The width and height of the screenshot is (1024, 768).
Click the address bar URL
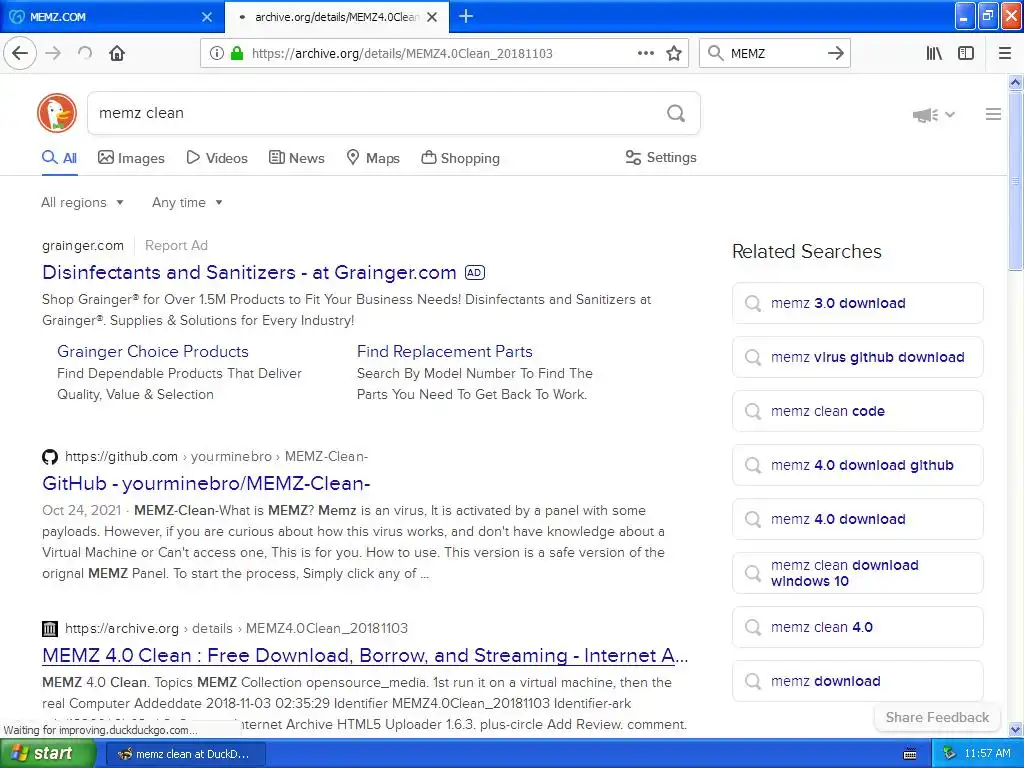coord(402,54)
